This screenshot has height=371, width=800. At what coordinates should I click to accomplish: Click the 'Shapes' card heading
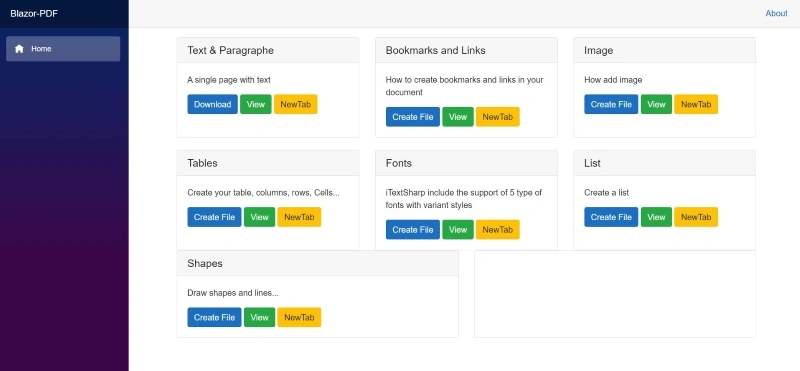tap(205, 264)
